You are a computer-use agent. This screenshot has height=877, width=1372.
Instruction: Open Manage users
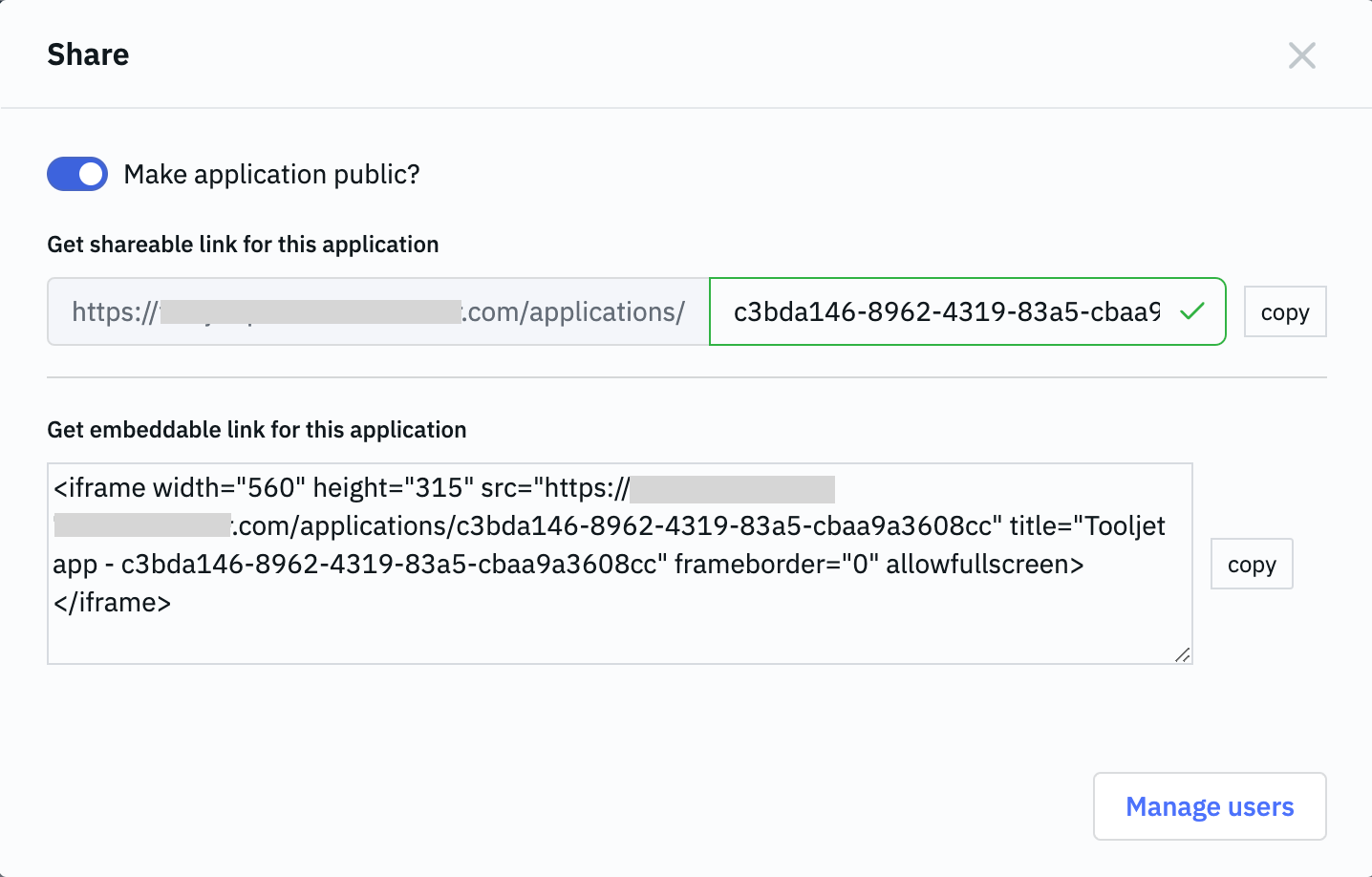pos(1209,807)
